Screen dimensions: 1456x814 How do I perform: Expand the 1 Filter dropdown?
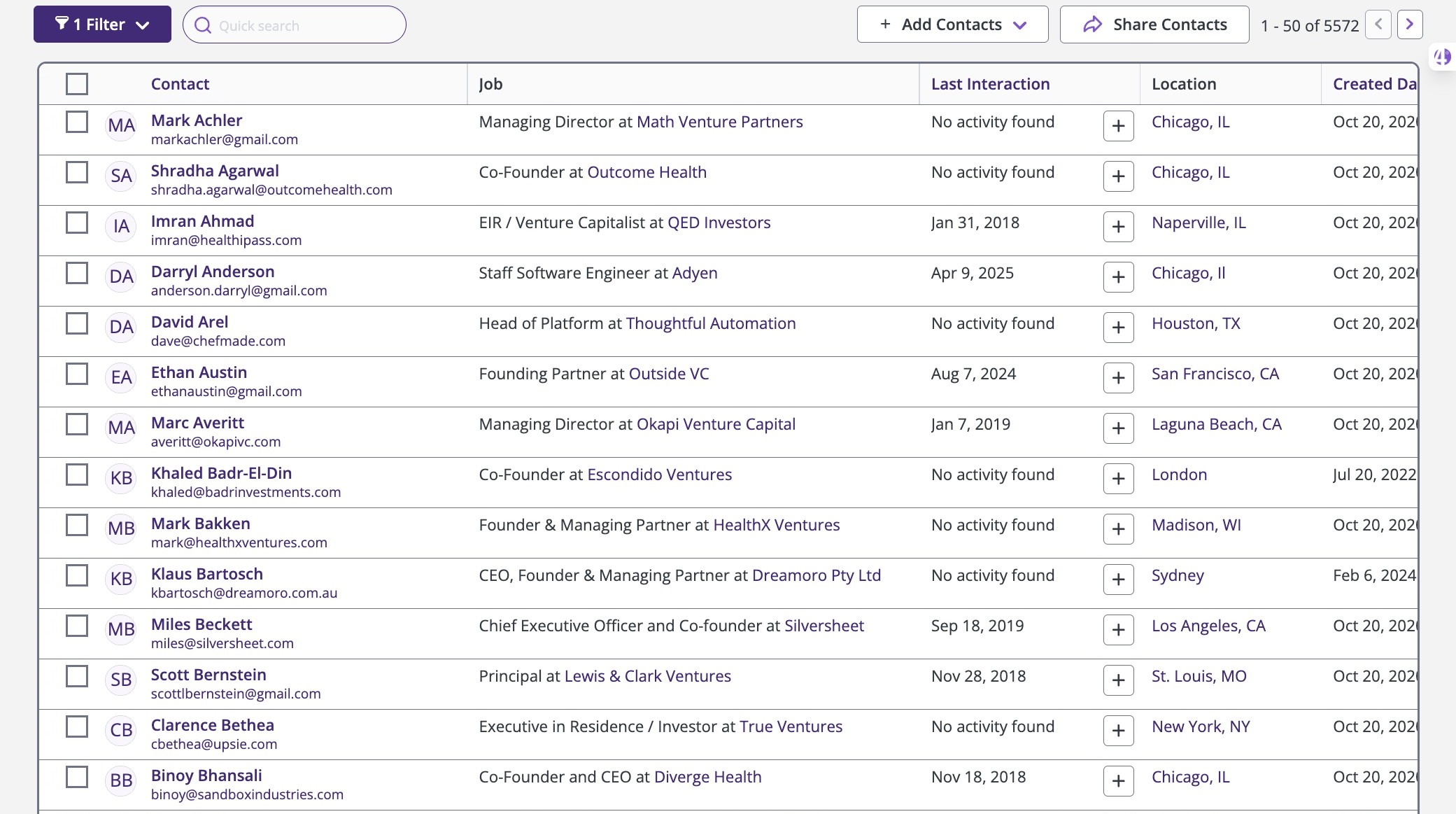pos(102,24)
